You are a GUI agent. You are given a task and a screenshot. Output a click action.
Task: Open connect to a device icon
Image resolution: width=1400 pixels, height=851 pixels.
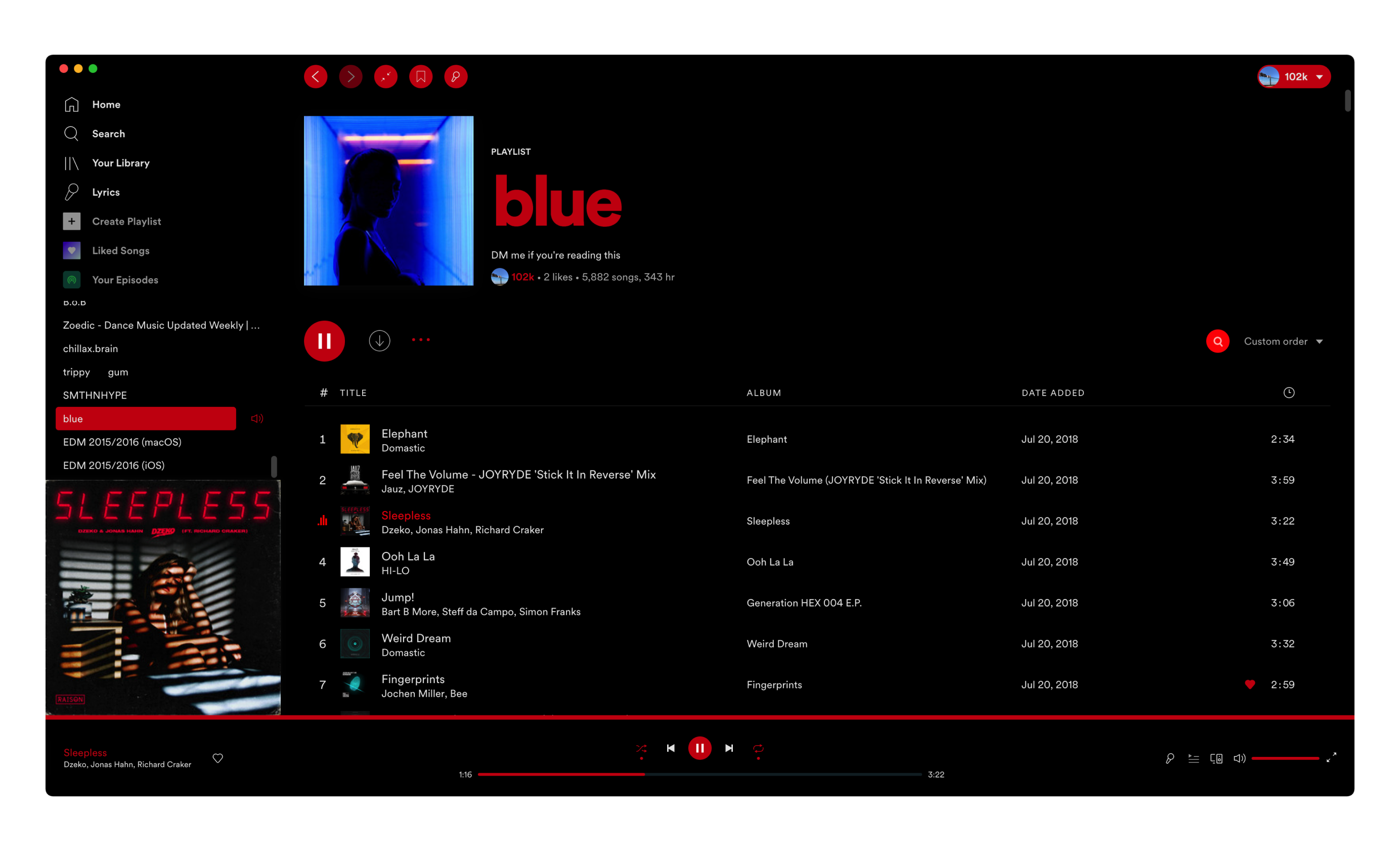(x=1216, y=758)
